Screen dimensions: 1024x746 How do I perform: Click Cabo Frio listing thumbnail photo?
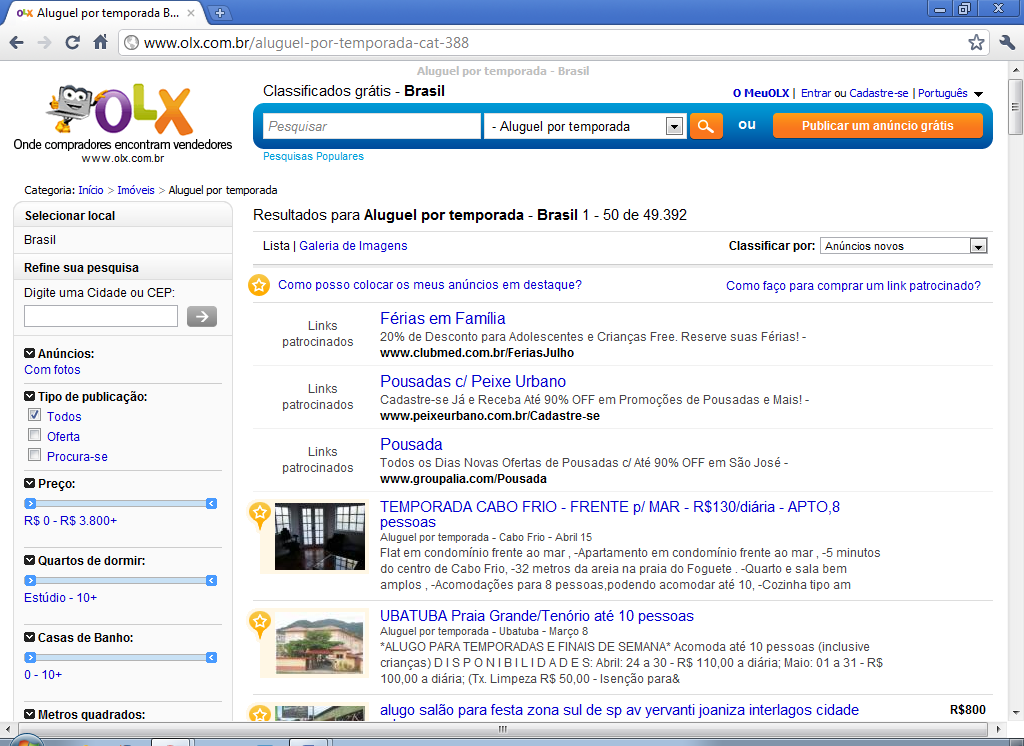click(320, 536)
